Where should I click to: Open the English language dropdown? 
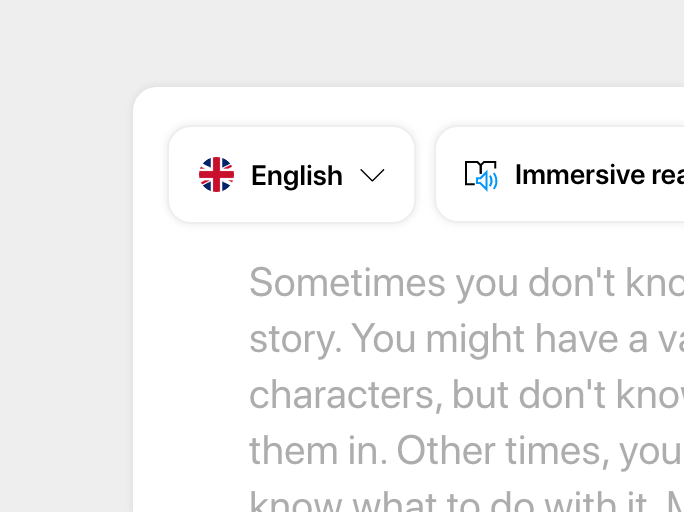point(291,175)
